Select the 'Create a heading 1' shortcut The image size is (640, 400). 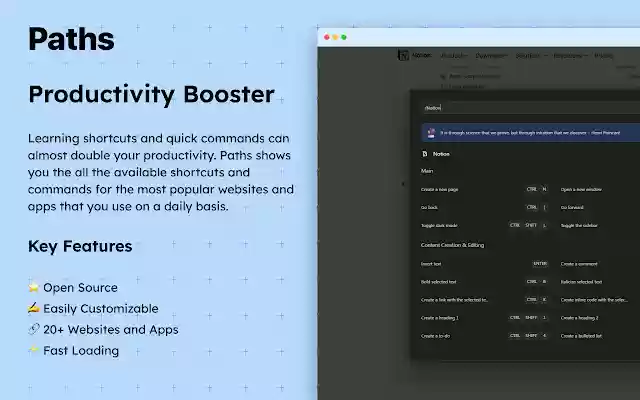tap(440, 318)
